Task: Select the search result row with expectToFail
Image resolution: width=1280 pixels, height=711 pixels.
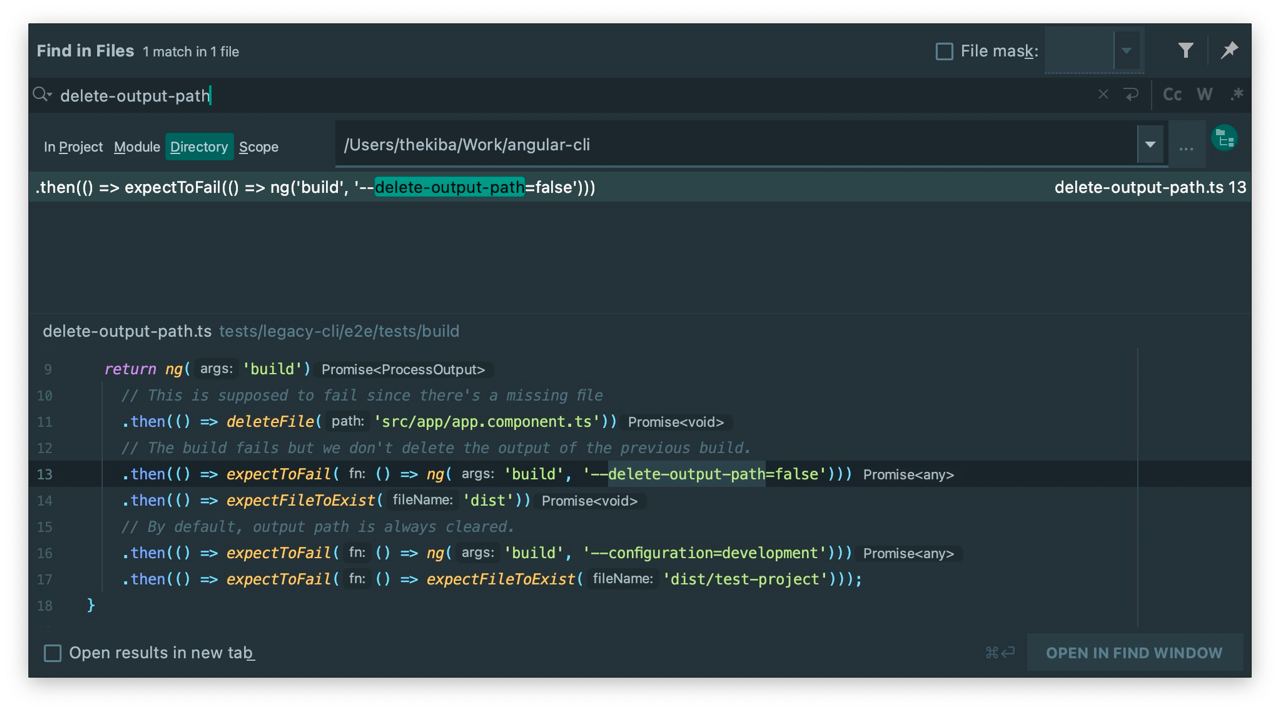Action: (640, 187)
